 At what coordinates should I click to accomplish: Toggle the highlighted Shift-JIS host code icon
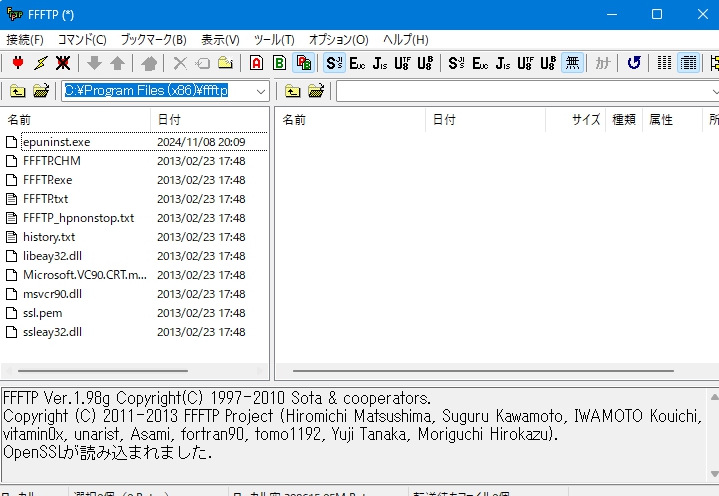click(x=334, y=63)
